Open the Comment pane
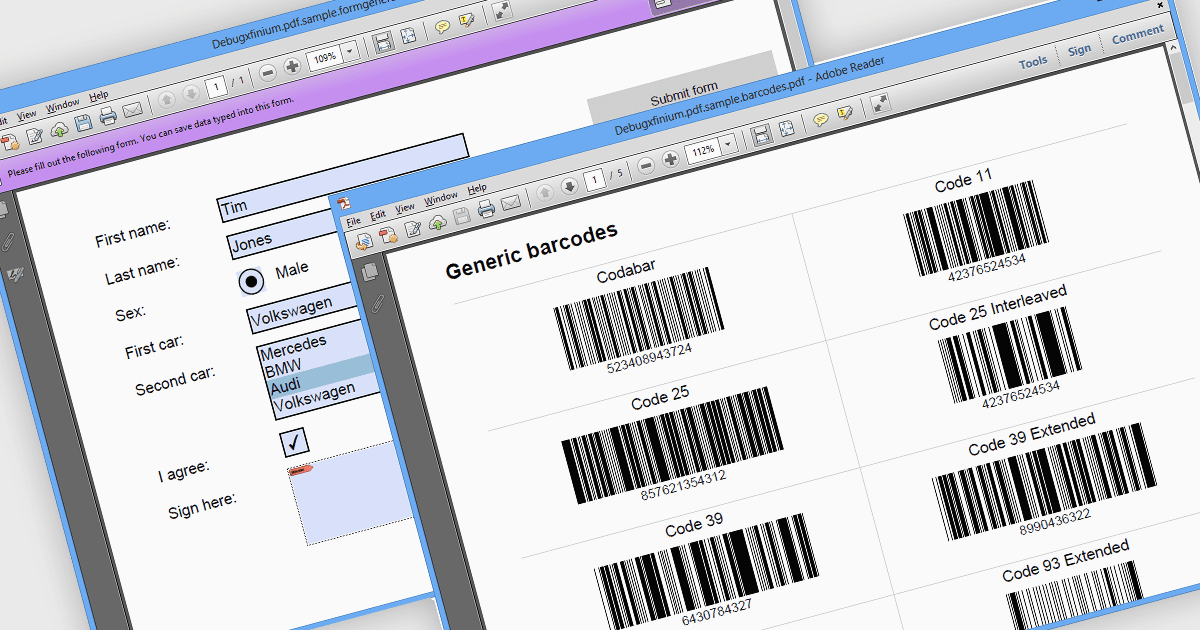 click(1138, 36)
